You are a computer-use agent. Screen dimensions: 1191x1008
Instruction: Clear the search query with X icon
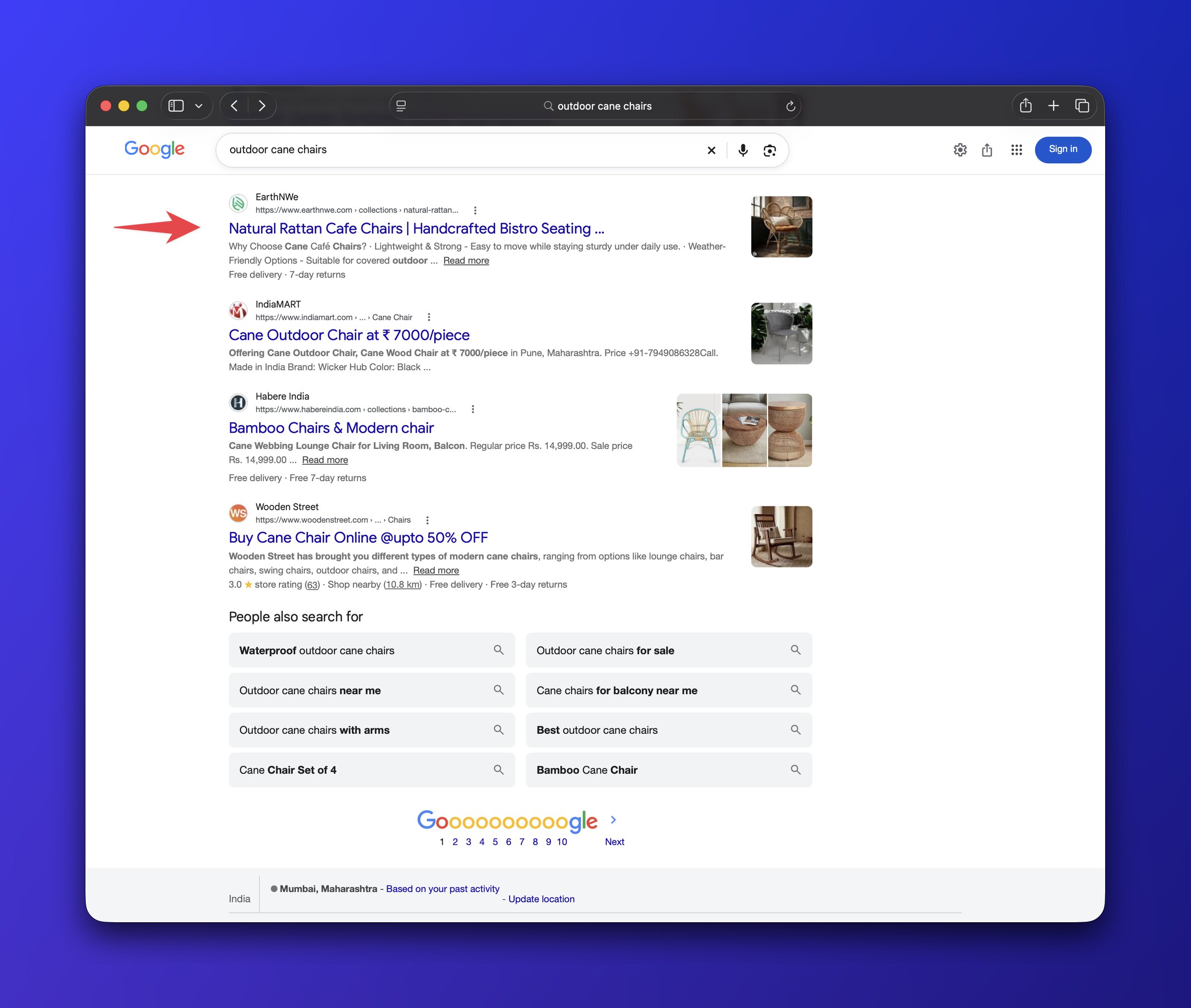tap(712, 150)
